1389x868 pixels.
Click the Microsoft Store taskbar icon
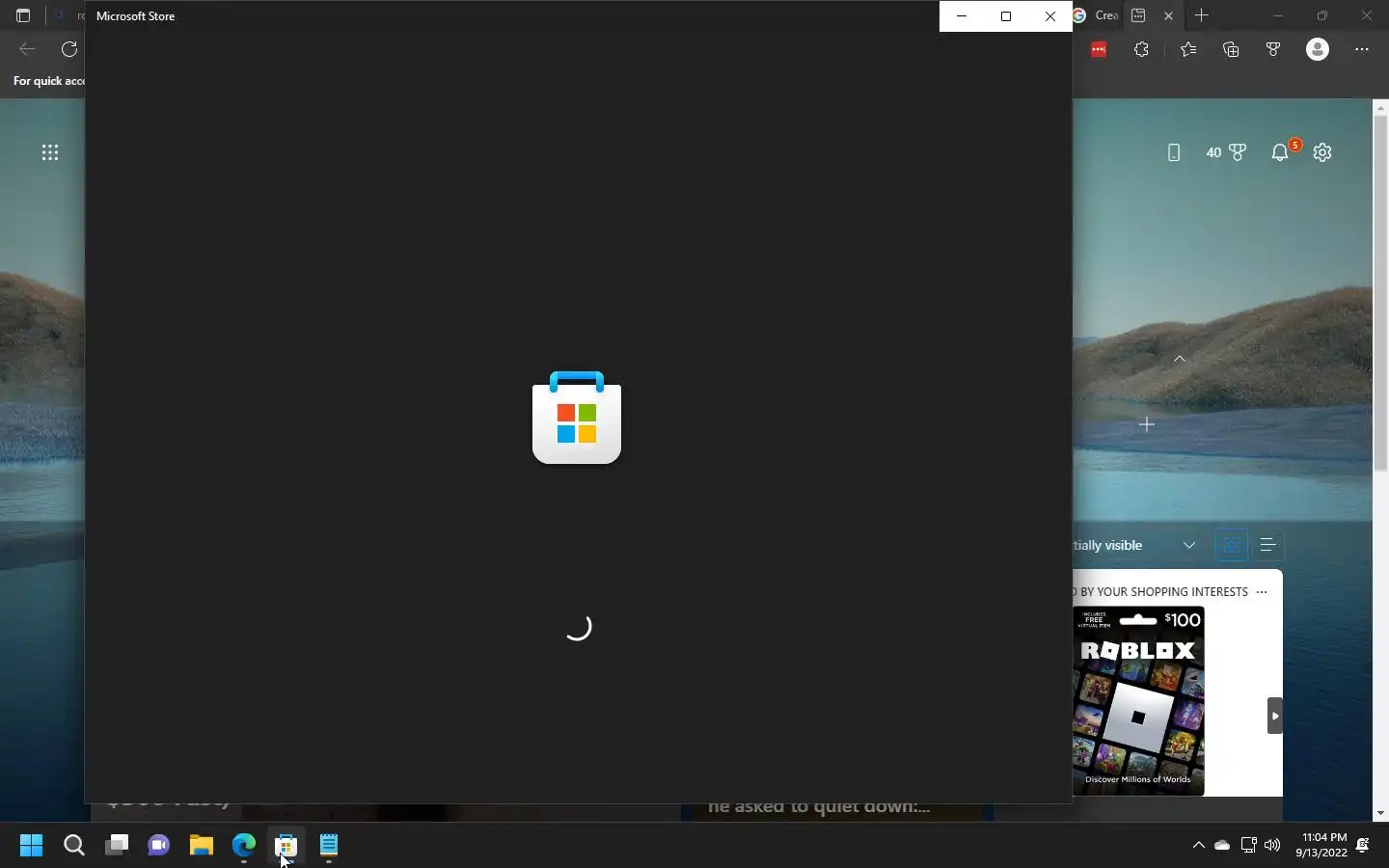(x=286, y=846)
